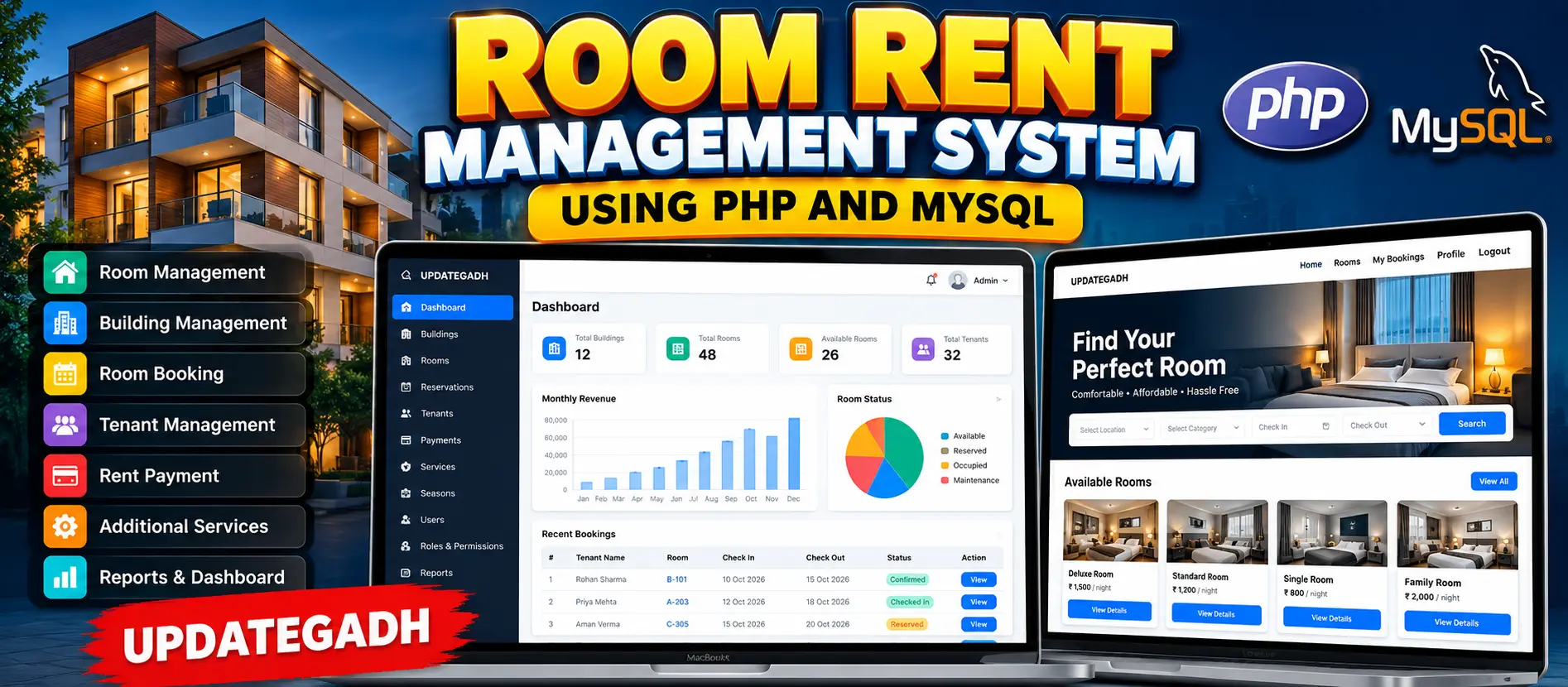1568x687 pixels.
Task: Click the Payments sidebar icon
Action: click(406, 440)
